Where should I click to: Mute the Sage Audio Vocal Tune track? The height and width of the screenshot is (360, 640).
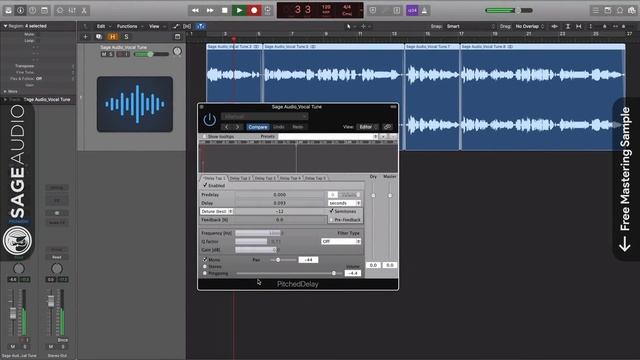104,54
